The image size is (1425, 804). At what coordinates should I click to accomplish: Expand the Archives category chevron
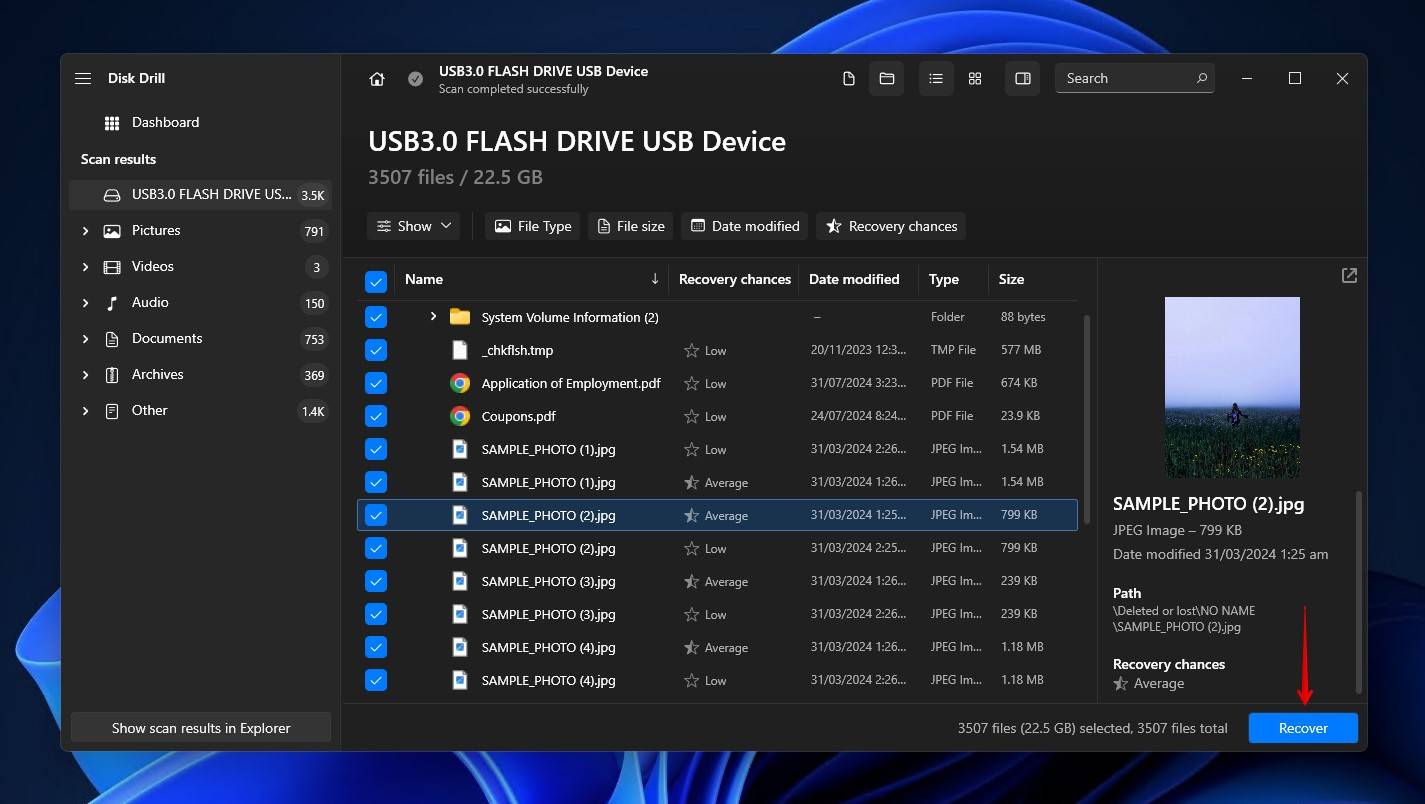(85, 374)
